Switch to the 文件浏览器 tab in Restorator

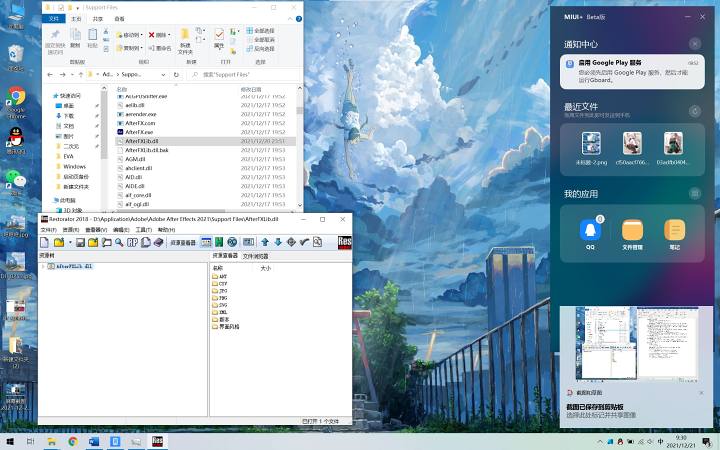(x=255, y=256)
